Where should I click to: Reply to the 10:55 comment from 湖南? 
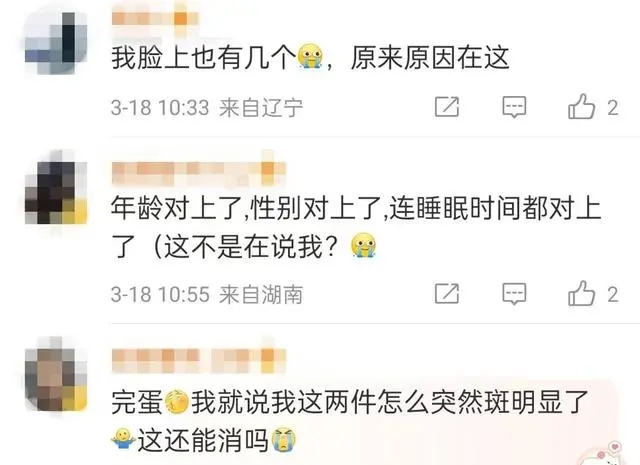pyautogui.click(x=514, y=294)
